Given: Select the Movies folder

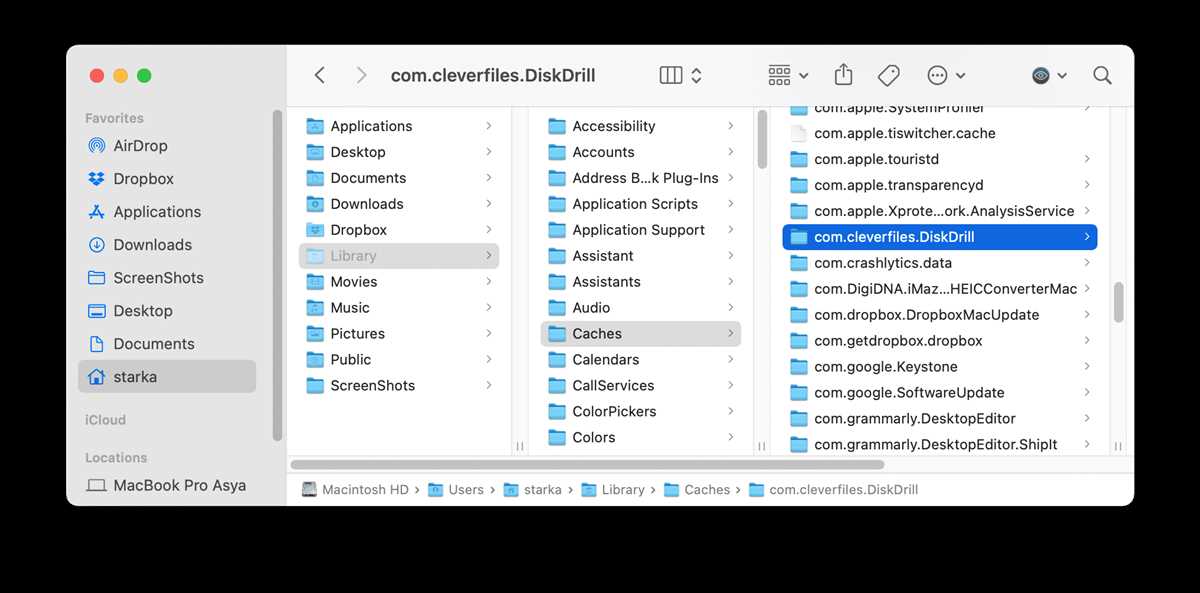Looking at the screenshot, I should [x=354, y=282].
